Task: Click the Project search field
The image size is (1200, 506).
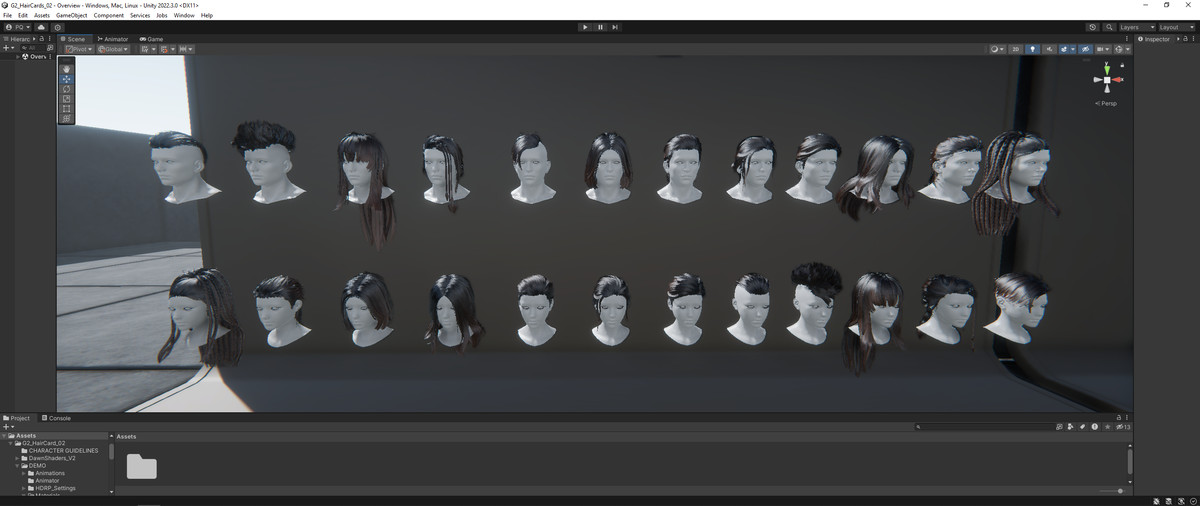Action: pos(984,427)
